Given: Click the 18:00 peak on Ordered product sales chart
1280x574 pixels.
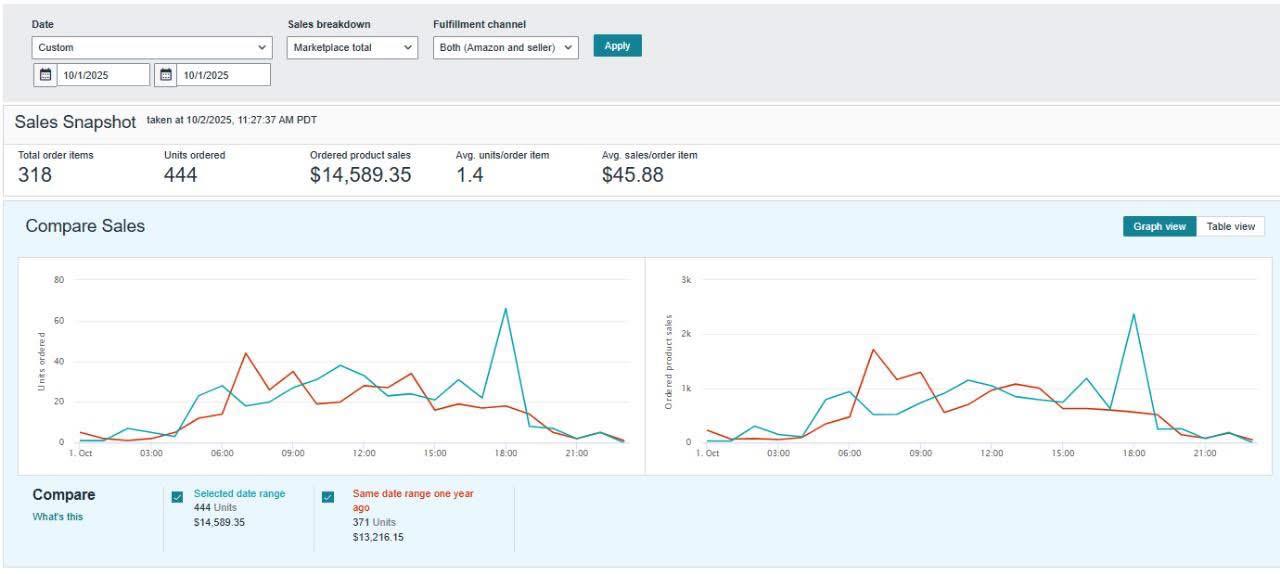Looking at the screenshot, I should (1133, 315).
